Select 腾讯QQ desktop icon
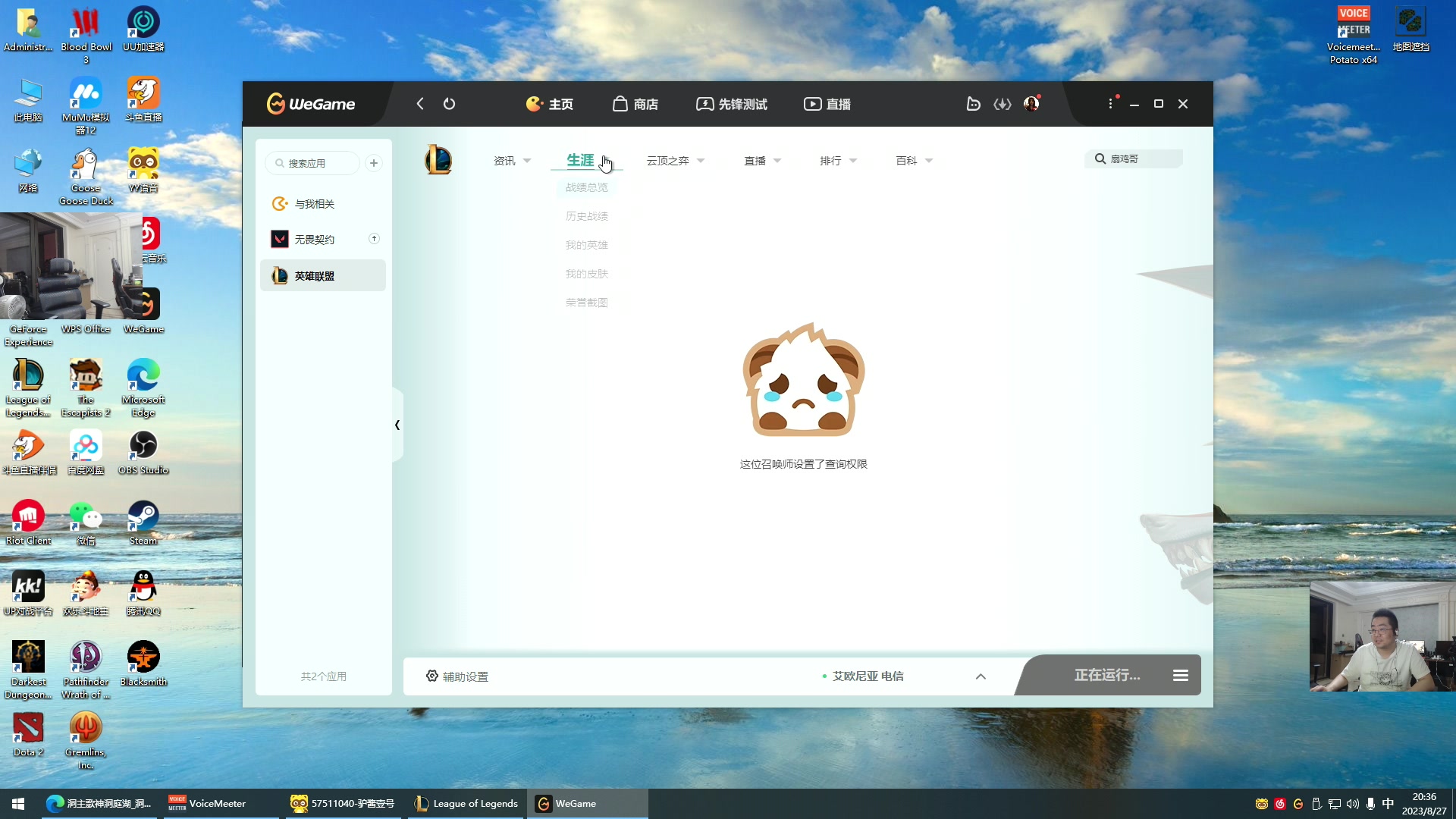The image size is (1456, 819). pos(143,593)
